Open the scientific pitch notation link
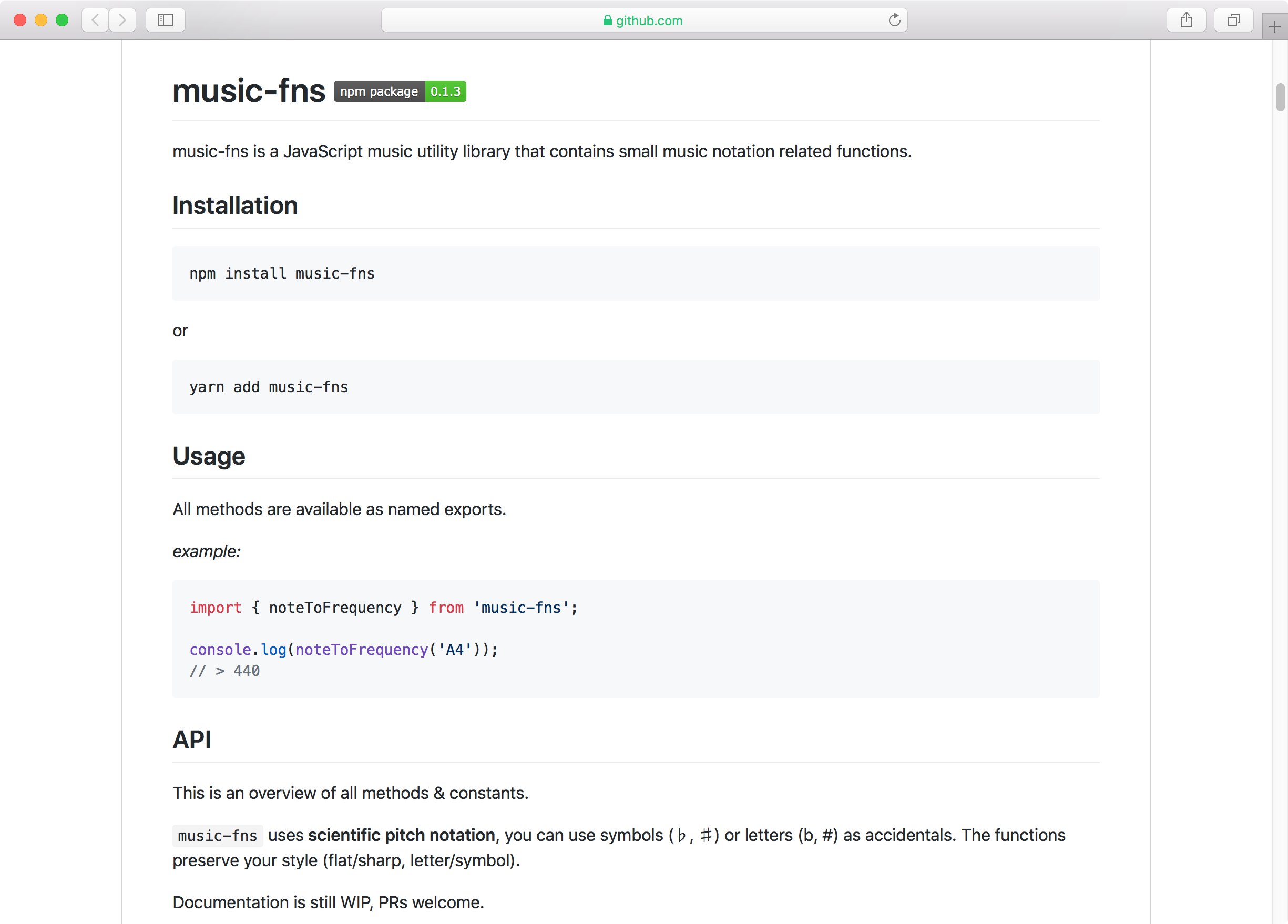Viewport: 1288px width, 924px height. pos(402,835)
